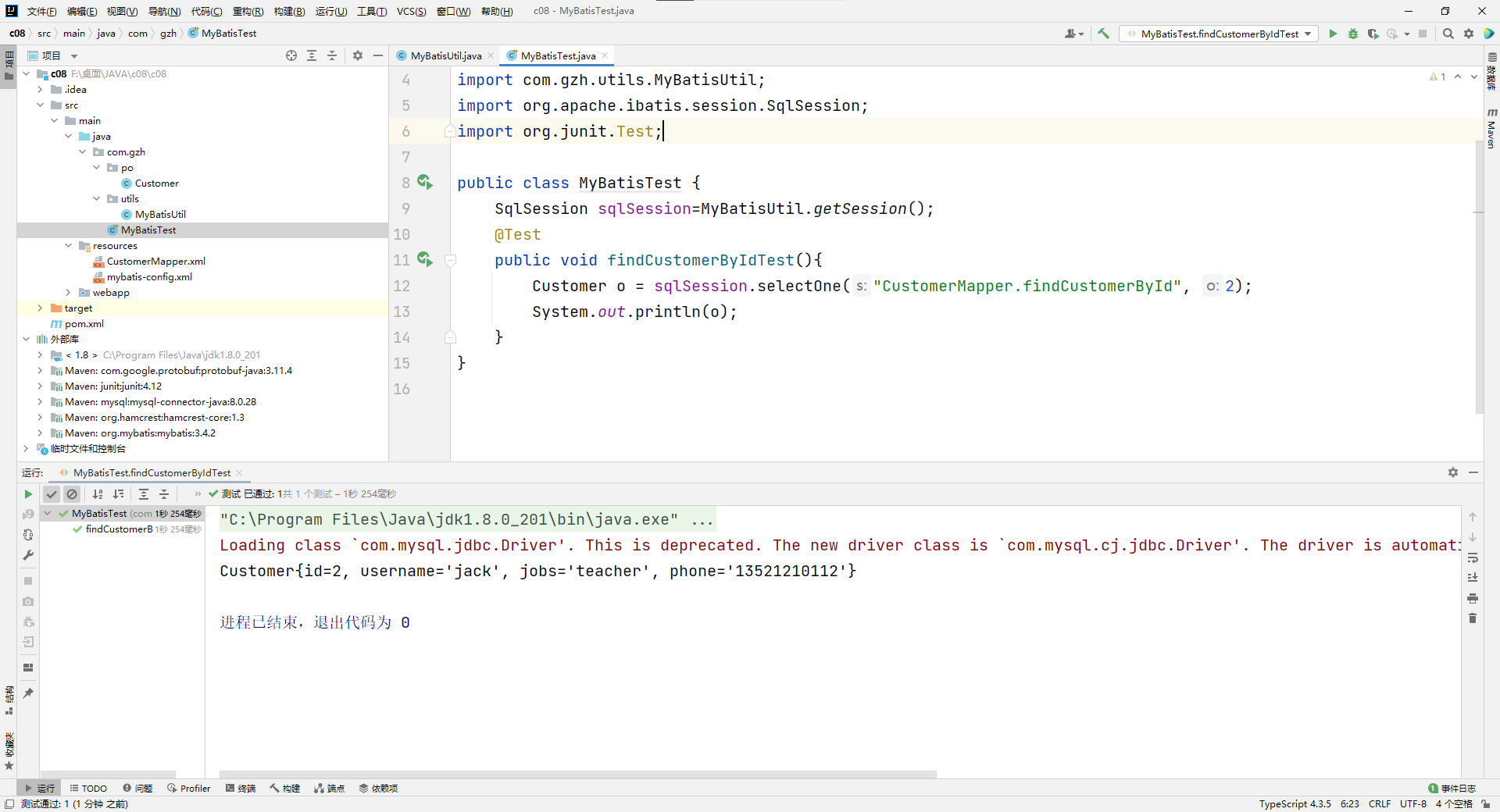1500x812 pixels.
Task: Click the CRLF line separator in status bar
Action: pos(1380,803)
